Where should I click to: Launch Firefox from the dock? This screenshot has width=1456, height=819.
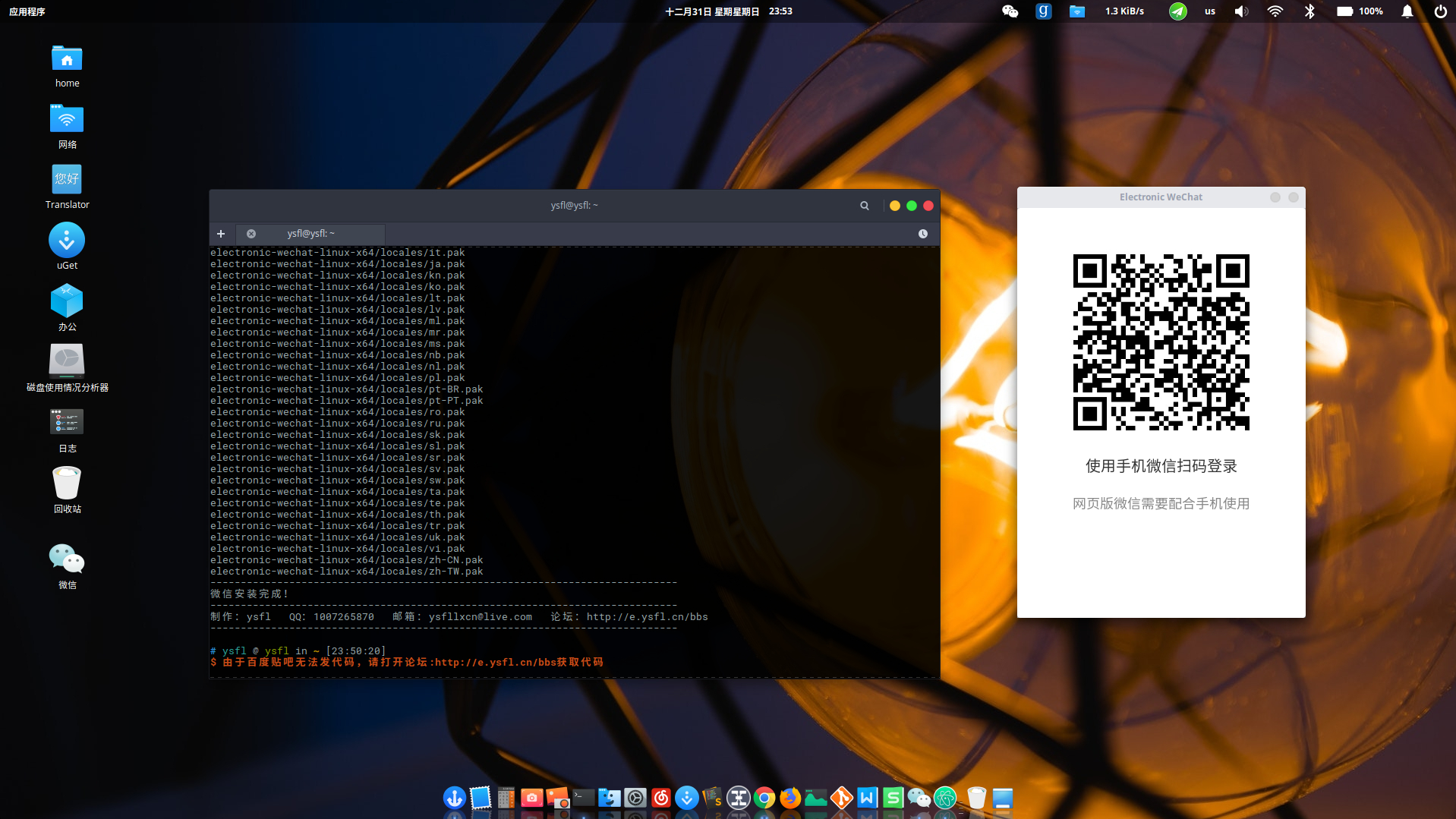(790, 798)
